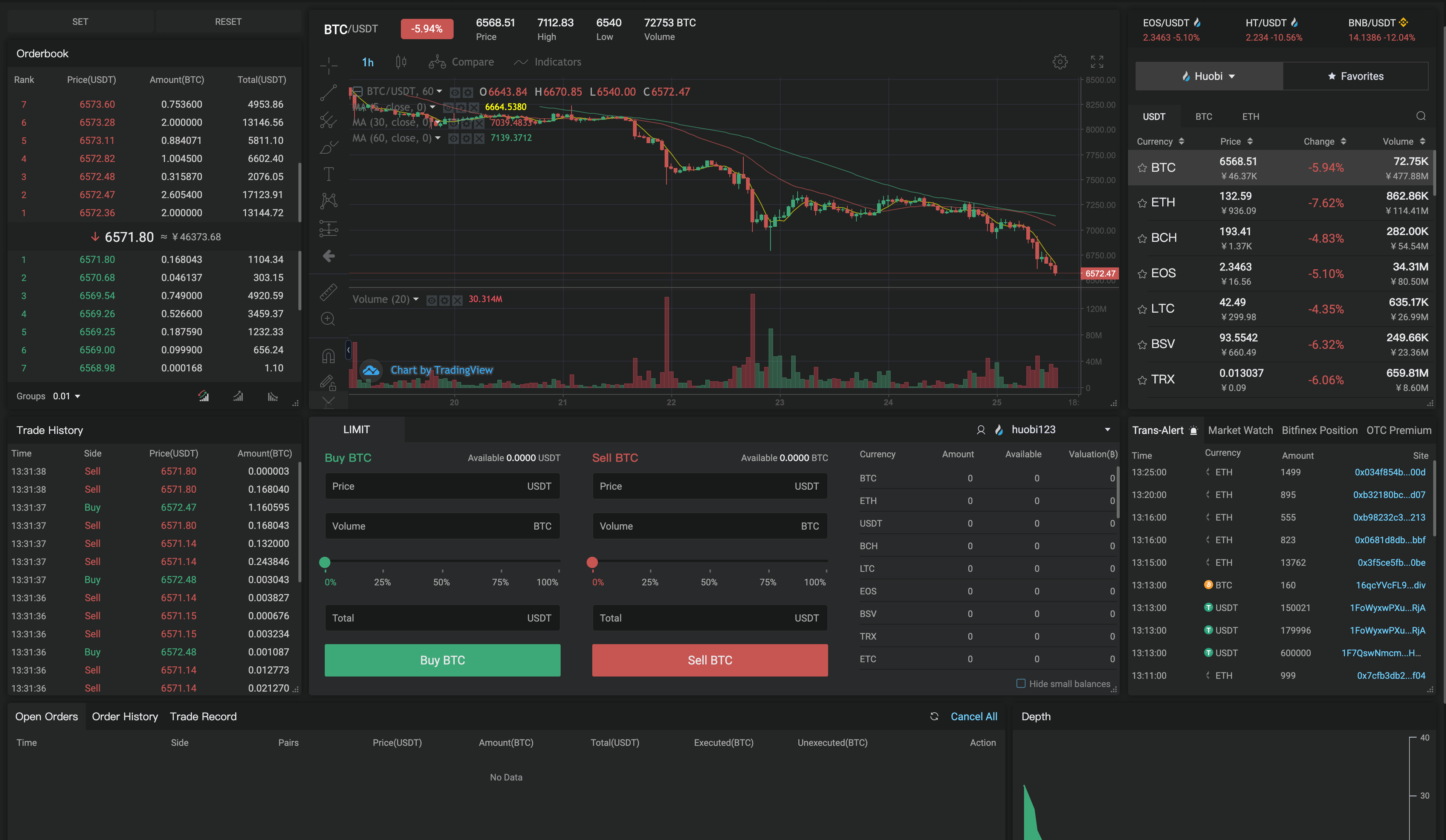Click the green Buy BTC button

442,660
